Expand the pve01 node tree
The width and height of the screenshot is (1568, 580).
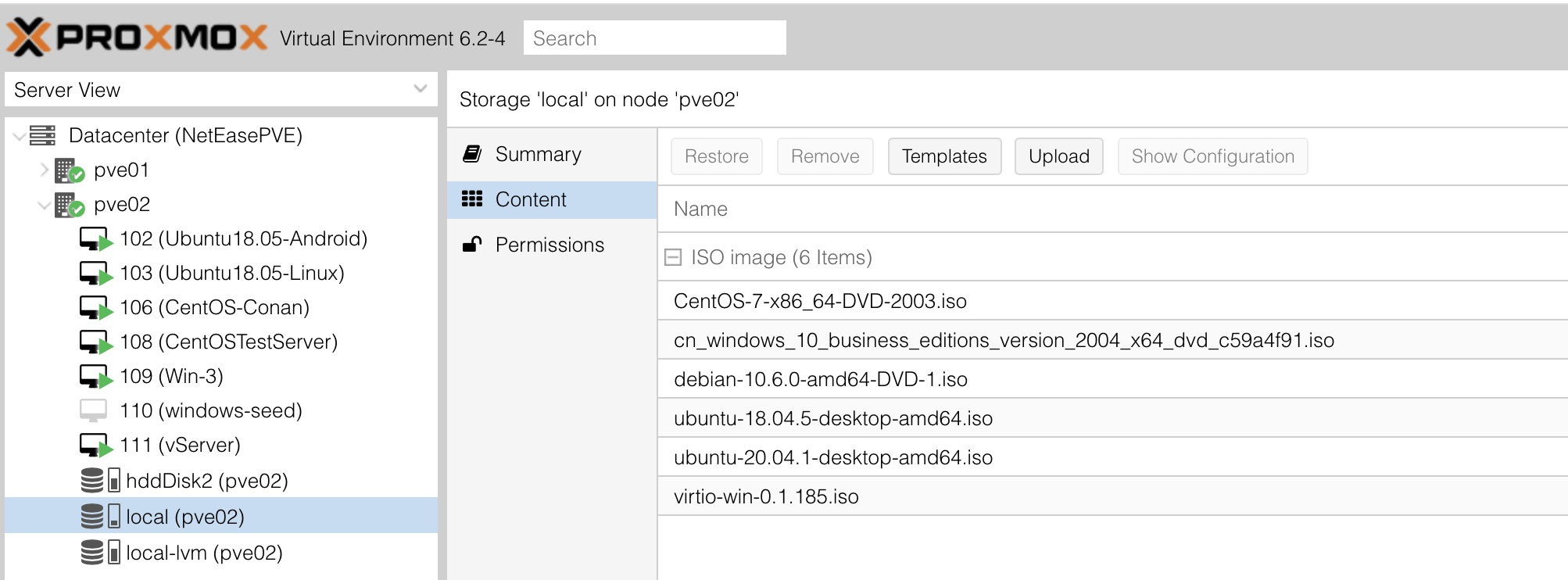point(44,170)
